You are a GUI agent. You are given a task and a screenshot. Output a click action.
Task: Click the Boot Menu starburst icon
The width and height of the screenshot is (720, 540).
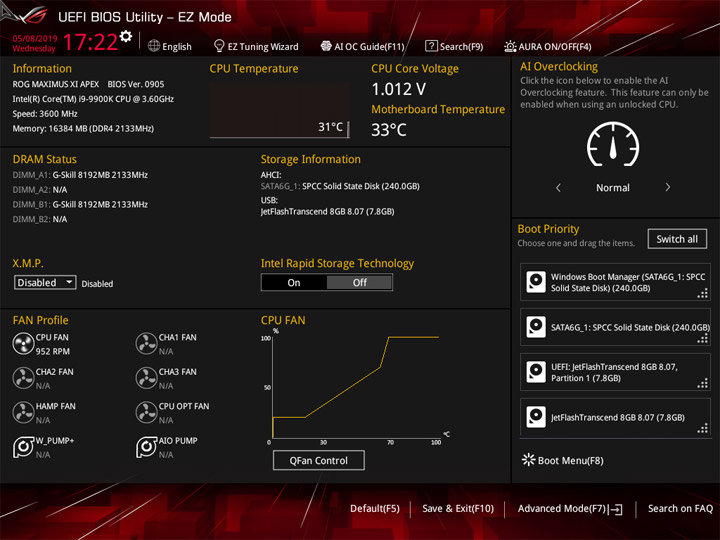tap(529, 460)
